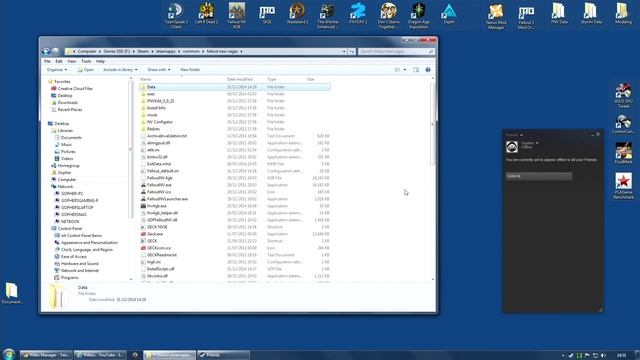640x360 pixels.
Task: Select the Fallout NV 4GB desktop shortcut
Action: [x=237, y=16]
